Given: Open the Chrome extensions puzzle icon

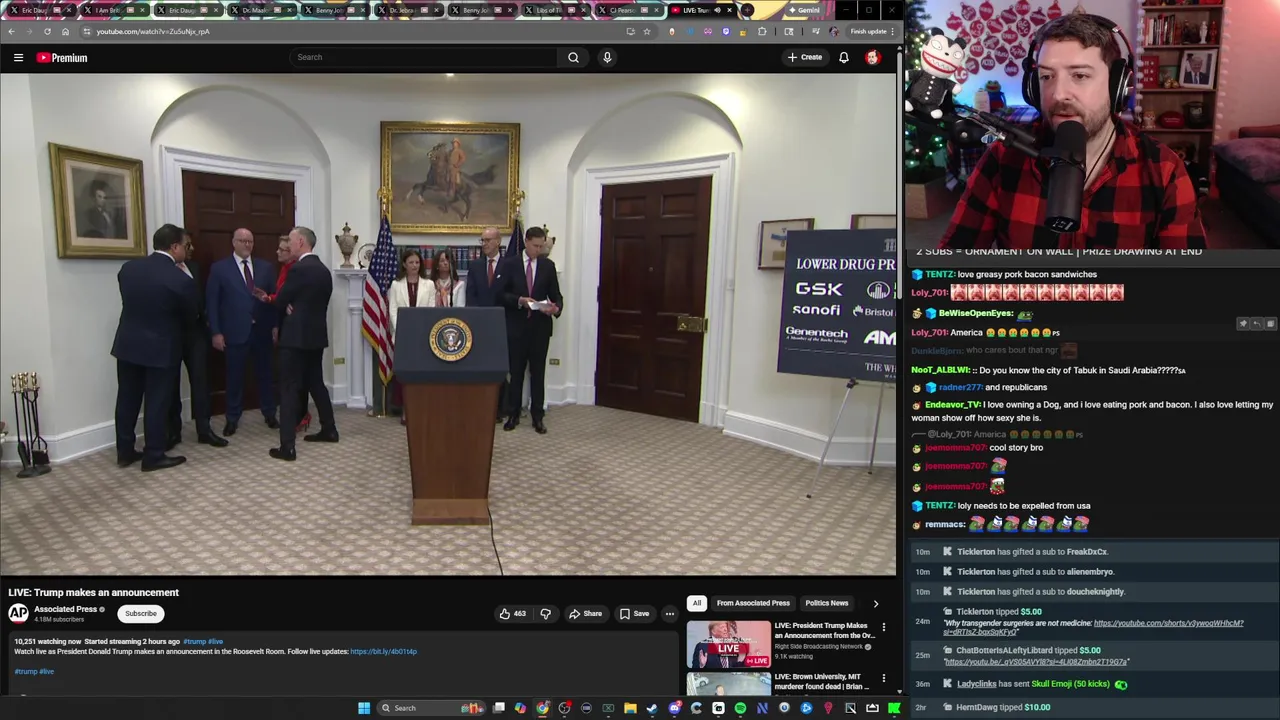Looking at the screenshot, I should coord(762,31).
